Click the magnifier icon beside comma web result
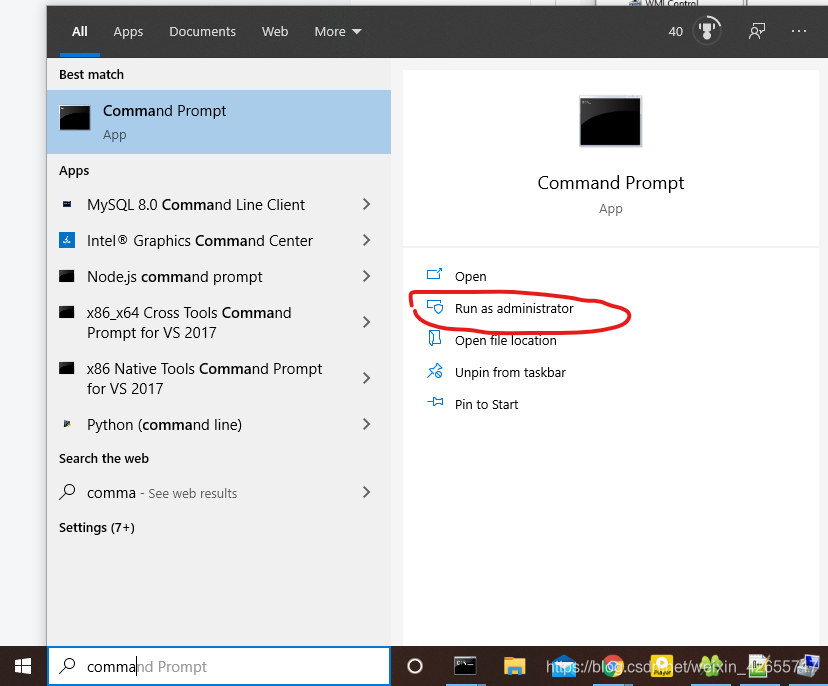 coord(67,492)
